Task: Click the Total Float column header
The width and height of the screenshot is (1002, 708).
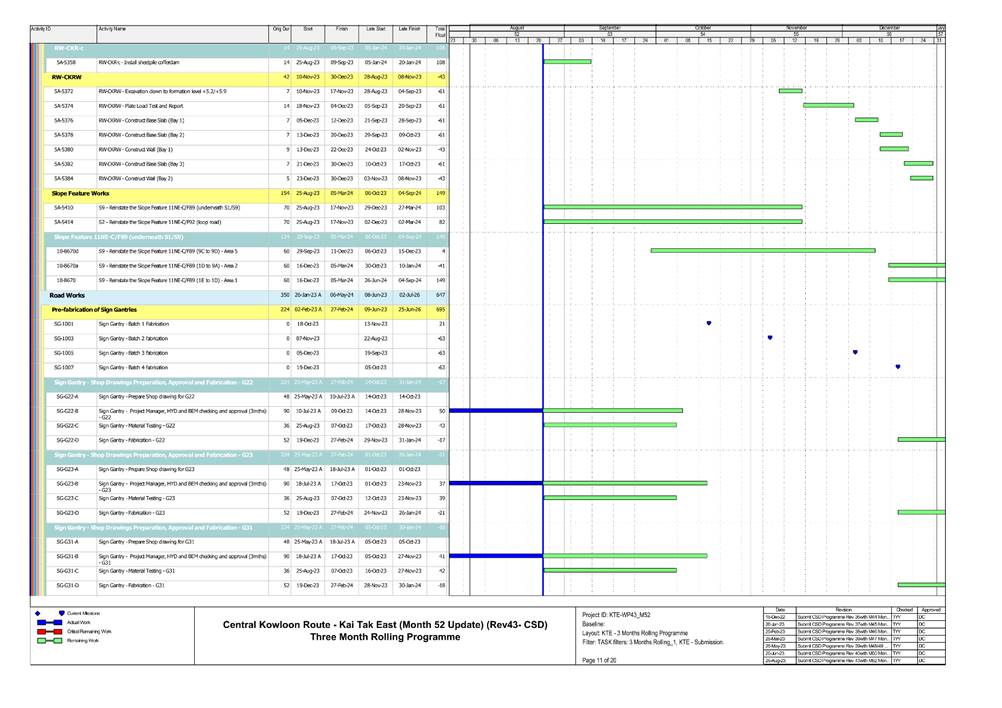Action: pos(439,34)
